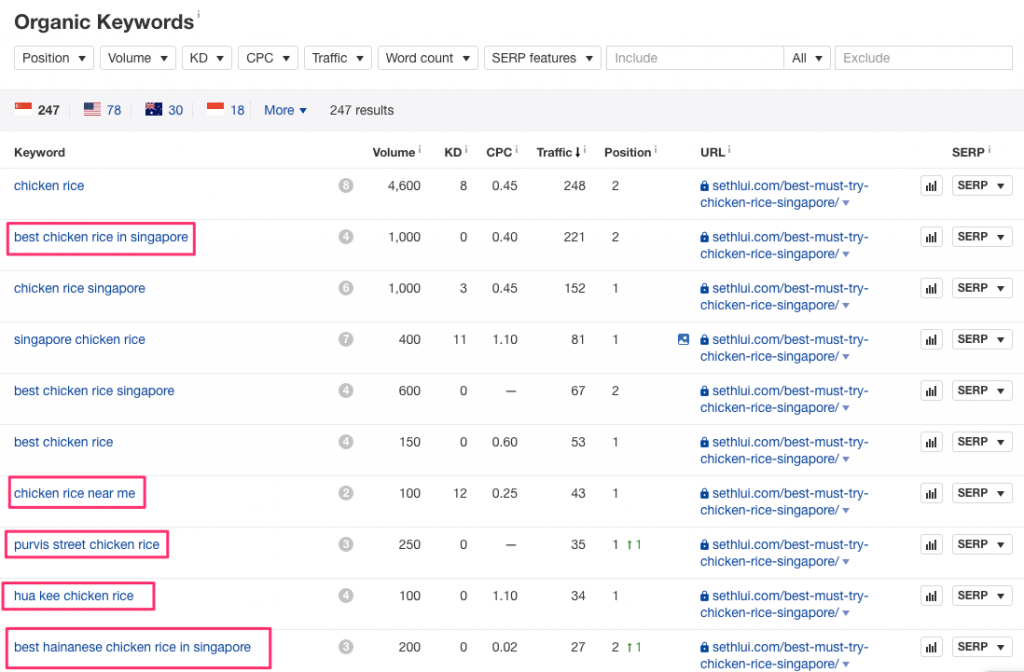Click info icon beside Volume column header
The image size is (1024, 672).
tap(419, 150)
